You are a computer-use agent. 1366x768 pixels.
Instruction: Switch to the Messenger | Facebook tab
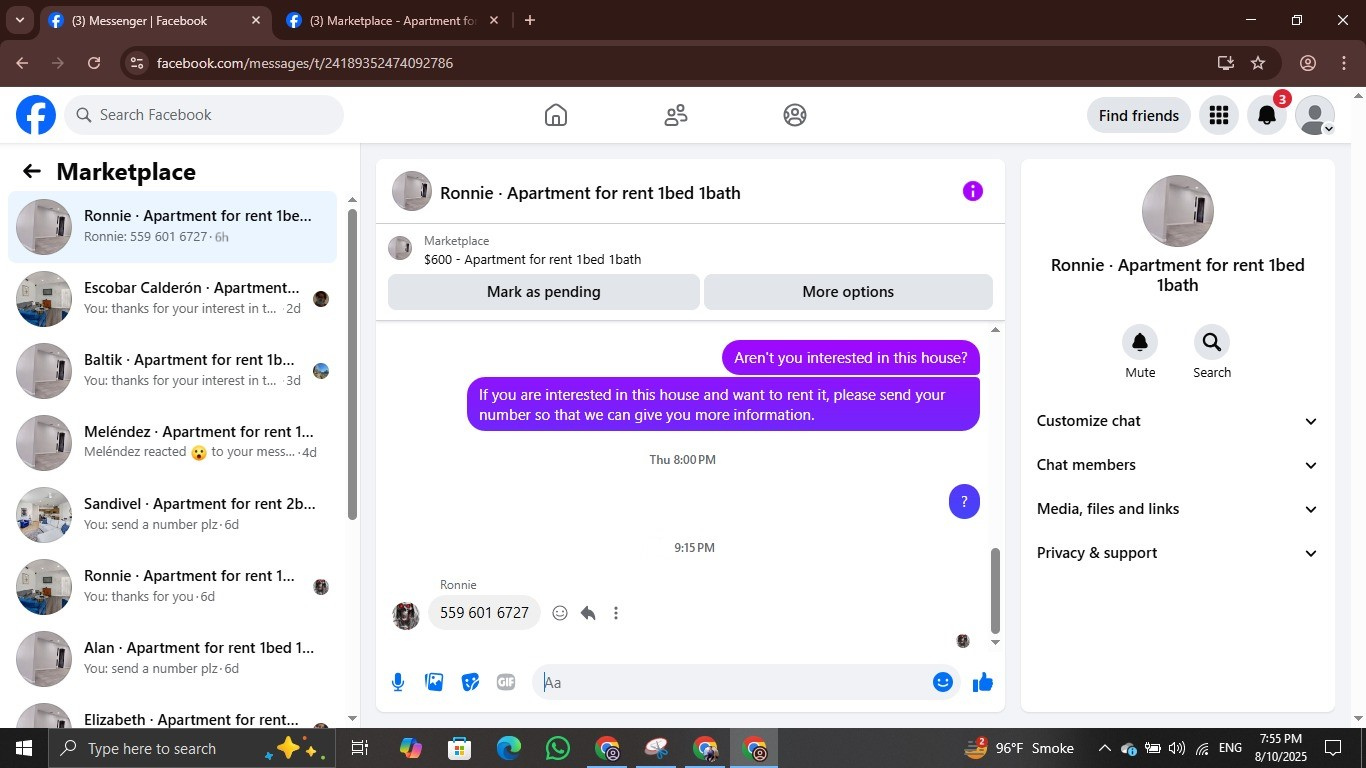click(x=155, y=20)
